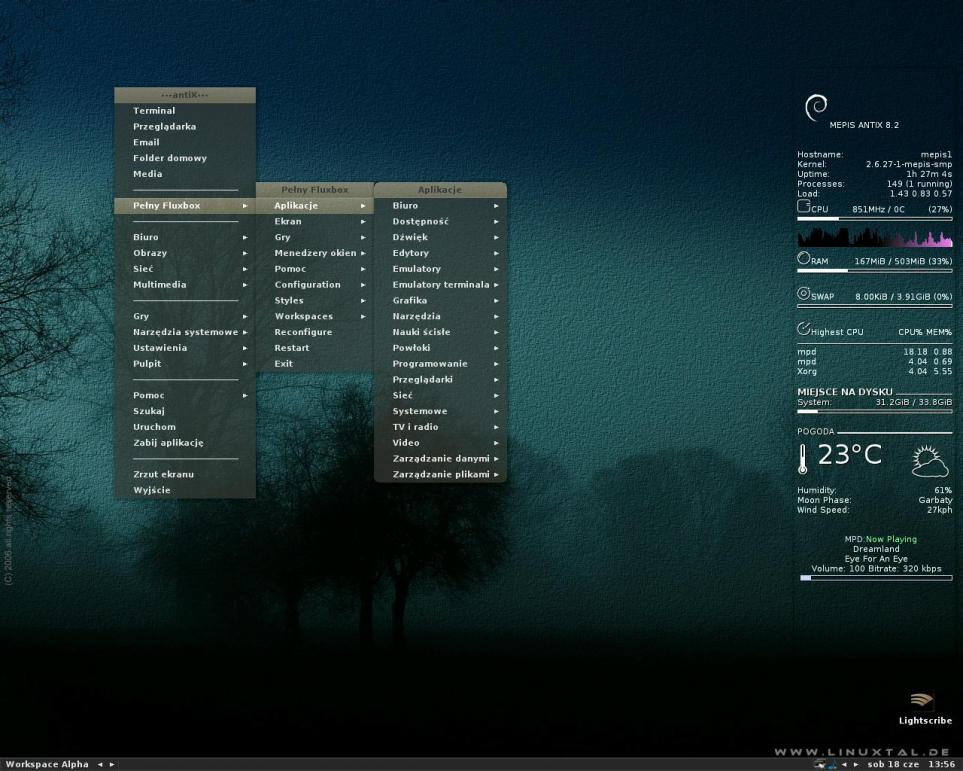Switch to previous workspace using left arrow
Viewport: 963px width, 771px height.
(99, 764)
